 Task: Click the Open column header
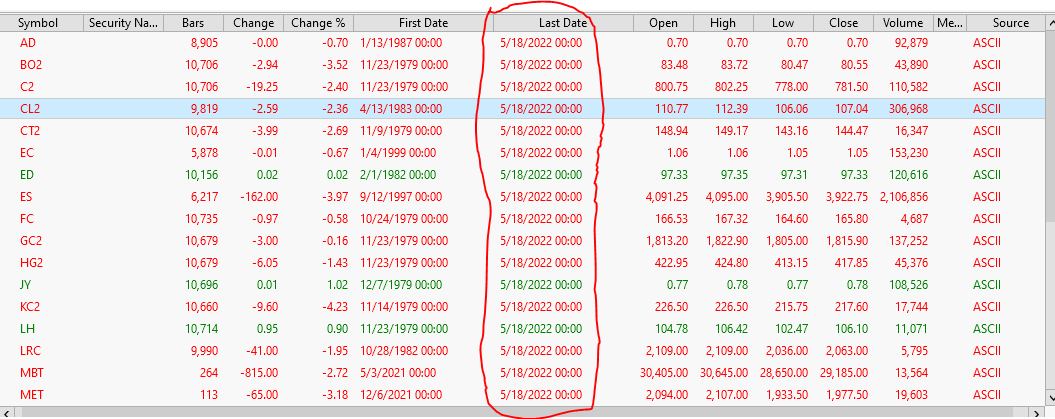(x=662, y=22)
